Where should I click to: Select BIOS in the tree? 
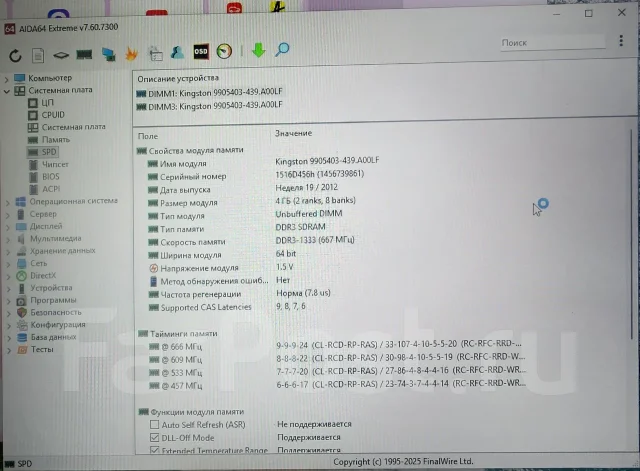(x=45, y=177)
